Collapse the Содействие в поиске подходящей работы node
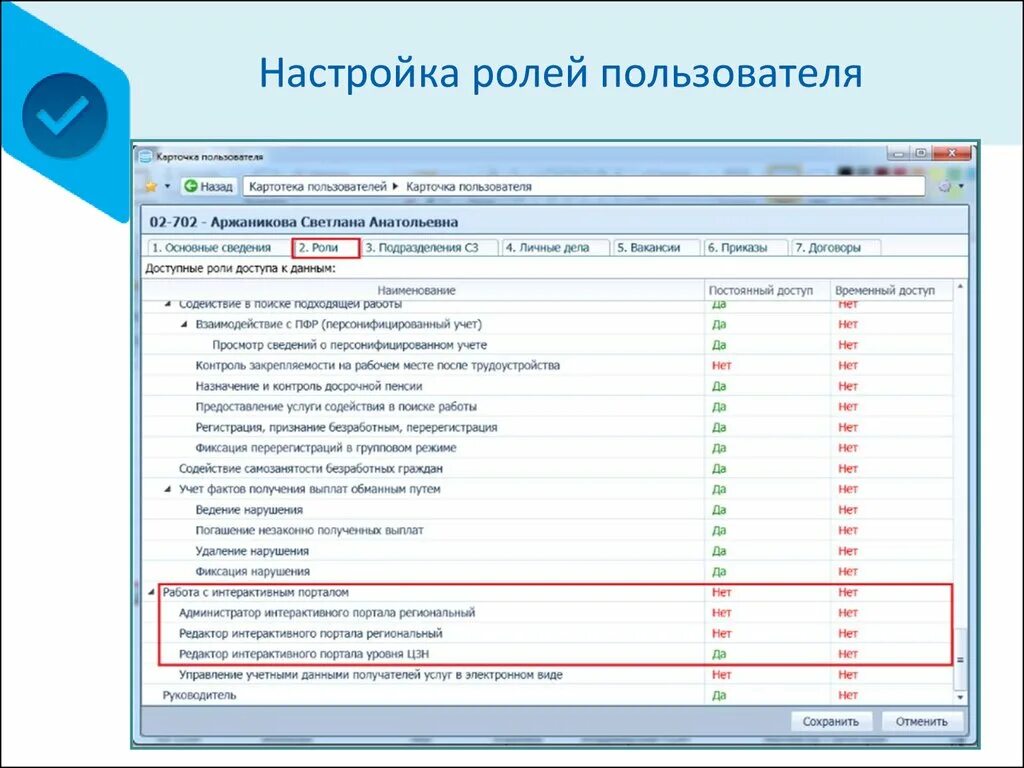1024x768 pixels. pos(168,304)
